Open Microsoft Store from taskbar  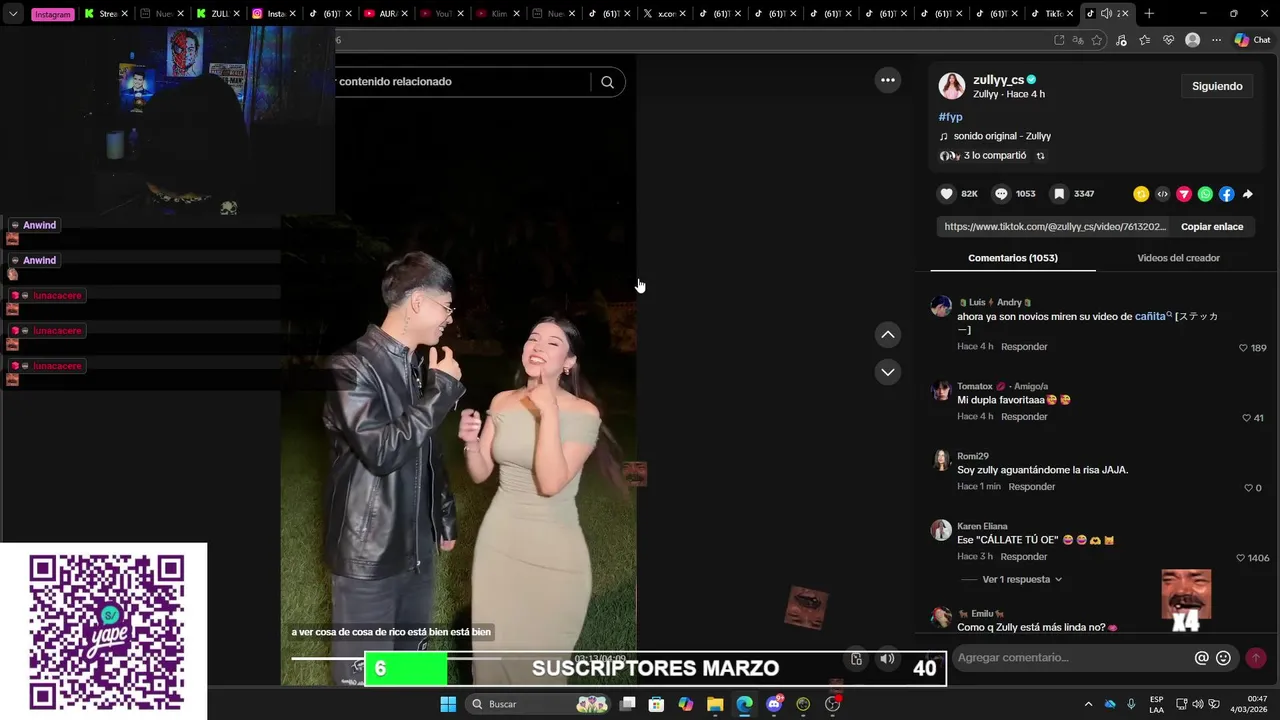click(x=656, y=704)
